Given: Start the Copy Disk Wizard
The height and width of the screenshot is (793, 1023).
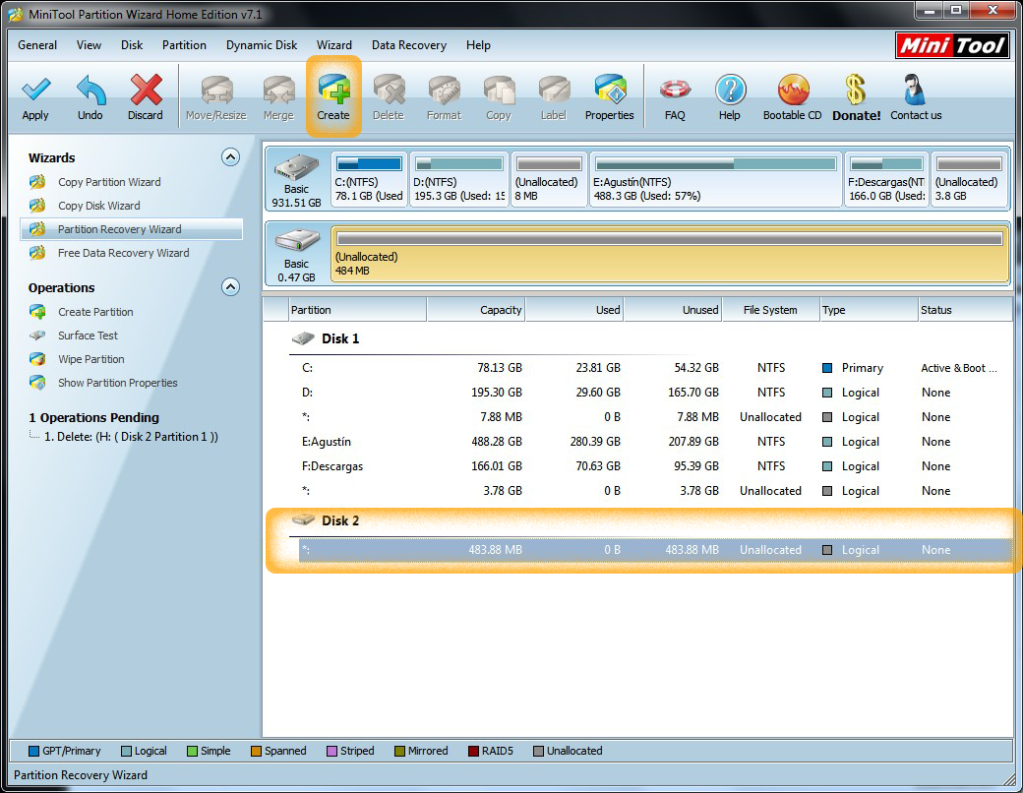Looking at the screenshot, I should tap(99, 206).
